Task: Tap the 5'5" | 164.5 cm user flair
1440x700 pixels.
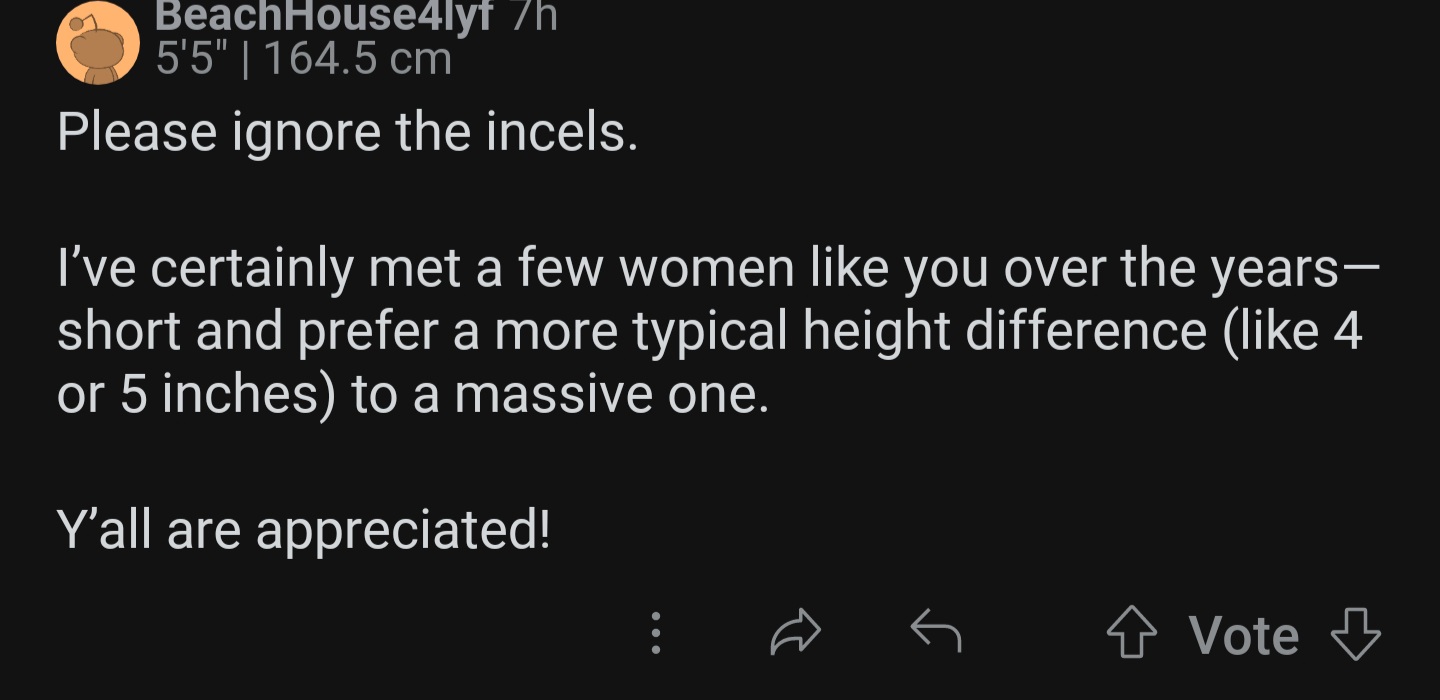Action: click(x=305, y=60)
